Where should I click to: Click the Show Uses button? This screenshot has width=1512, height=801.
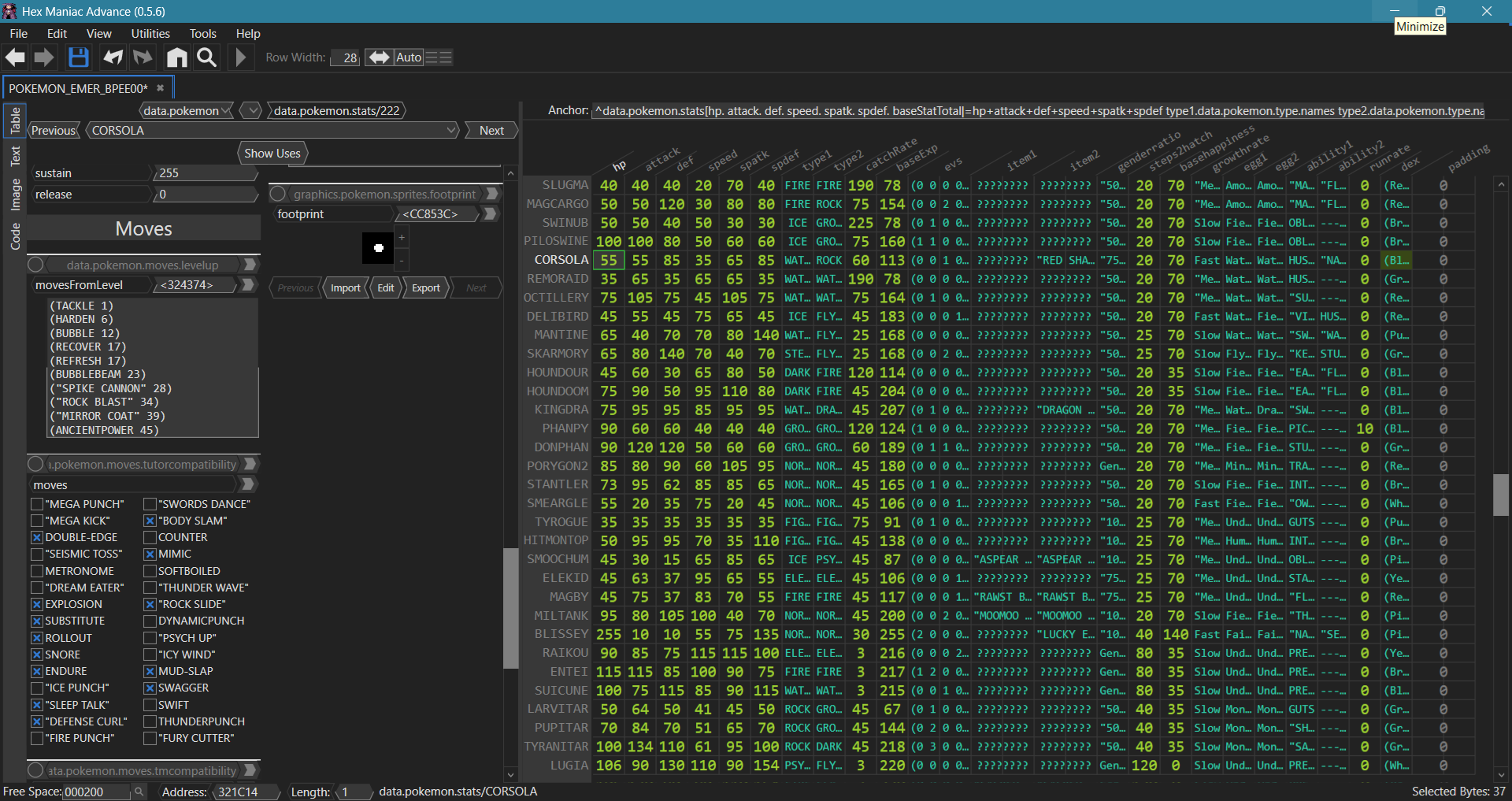click(x=272, y=154)
